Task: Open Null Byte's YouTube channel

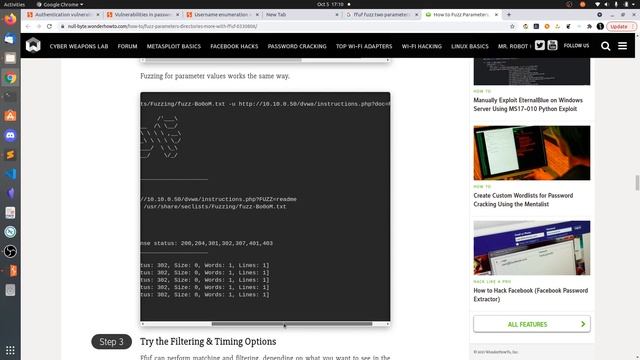Action: coord(552,45)
